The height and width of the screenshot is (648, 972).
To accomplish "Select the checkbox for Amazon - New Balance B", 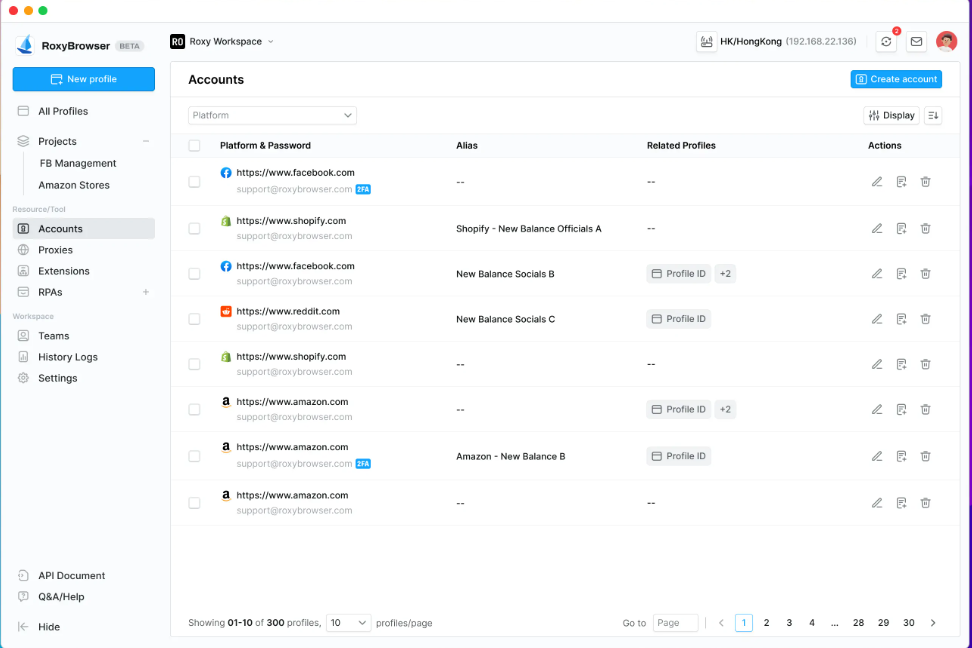I will click(194, 456).
